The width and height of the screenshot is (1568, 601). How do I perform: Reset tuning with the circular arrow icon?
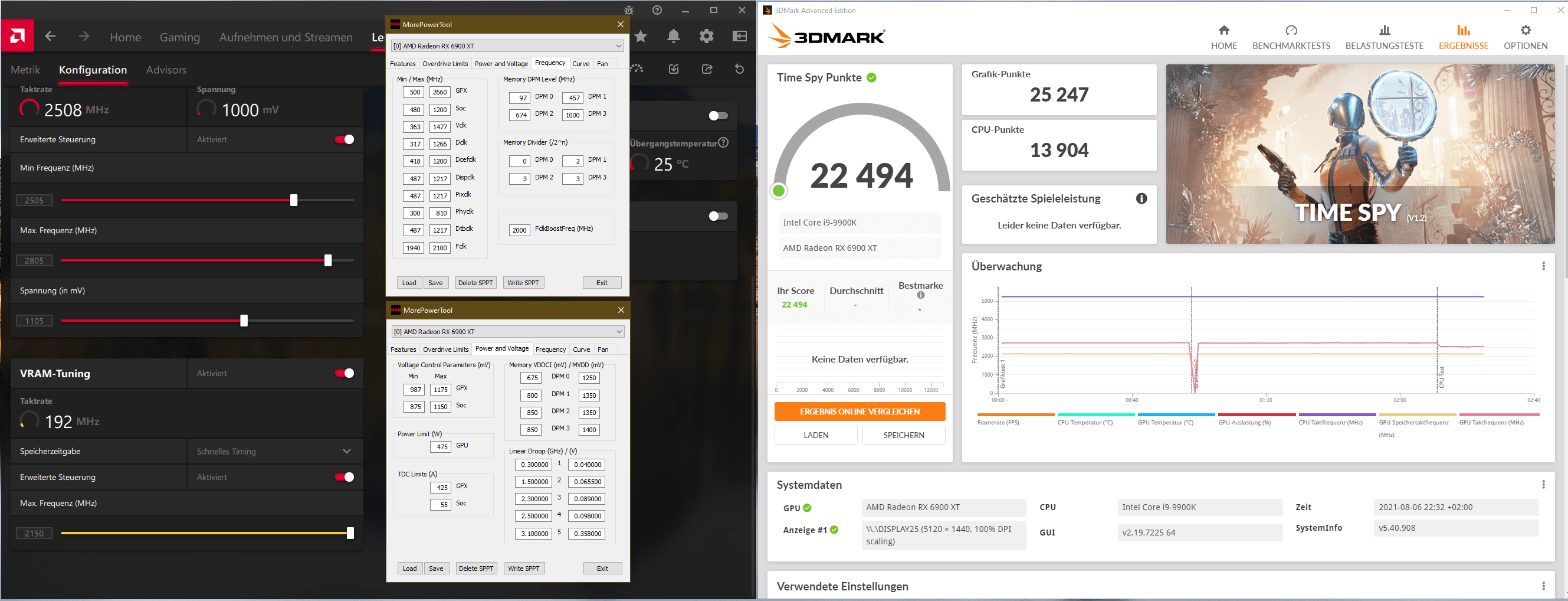click(740, 69)
